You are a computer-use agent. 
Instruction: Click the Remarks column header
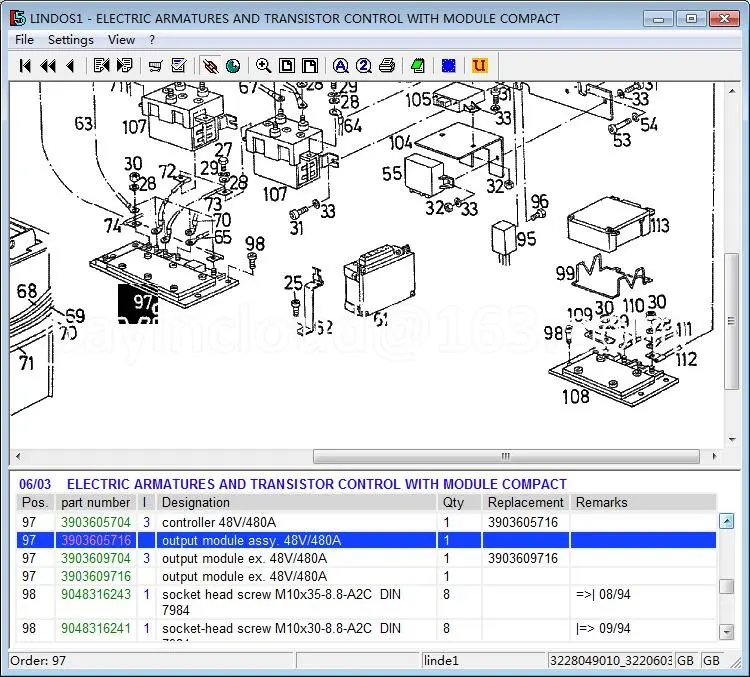pyautogui.click(x=643, y=502)
